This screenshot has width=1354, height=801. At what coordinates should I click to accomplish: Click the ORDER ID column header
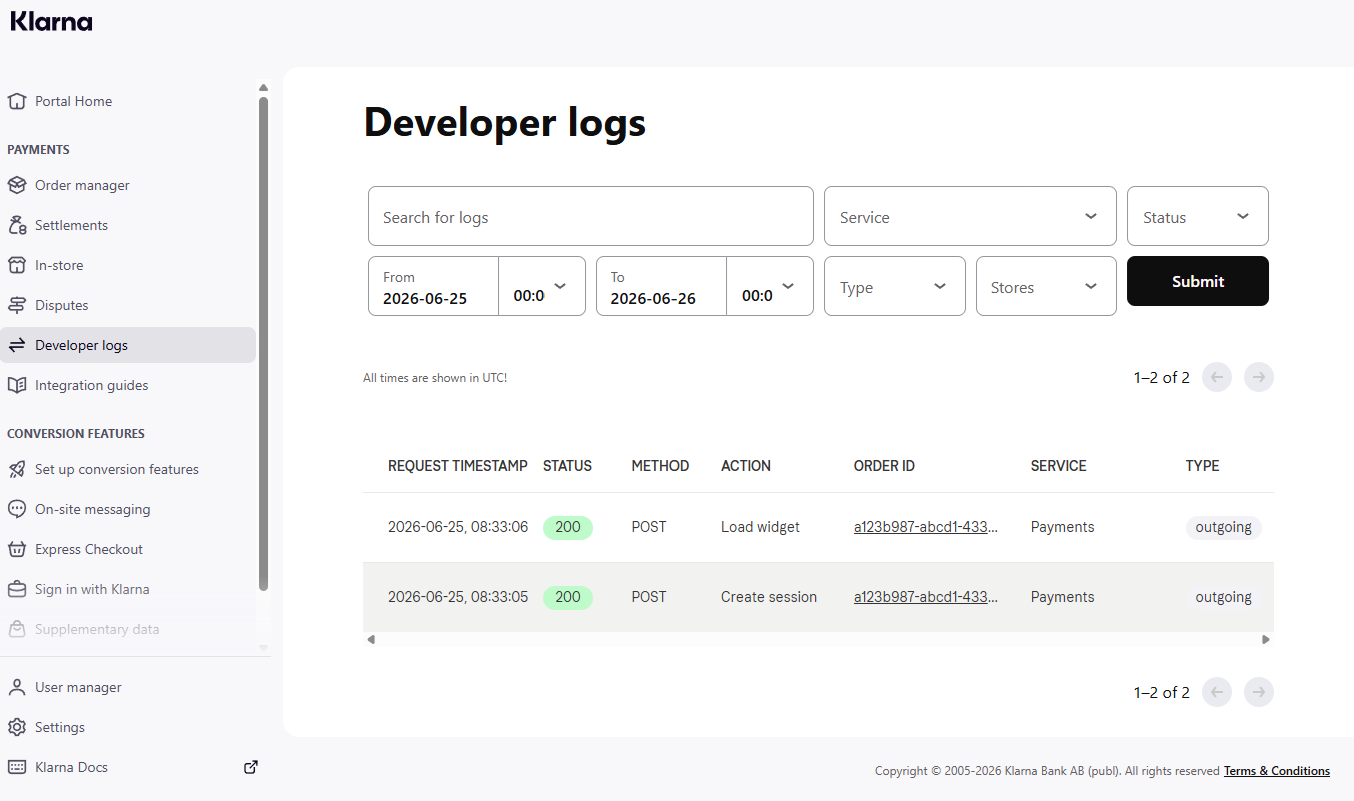884,466
